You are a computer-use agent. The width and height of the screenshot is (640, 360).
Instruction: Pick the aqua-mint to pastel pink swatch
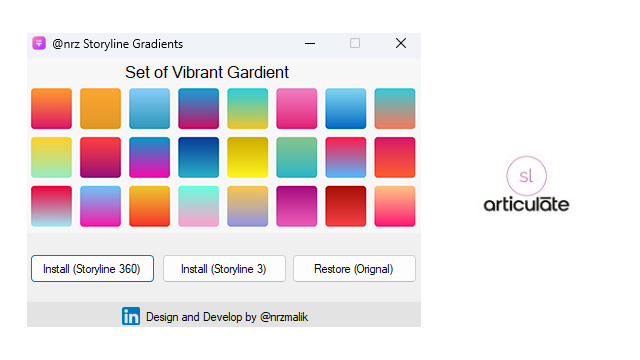[198, 207]
